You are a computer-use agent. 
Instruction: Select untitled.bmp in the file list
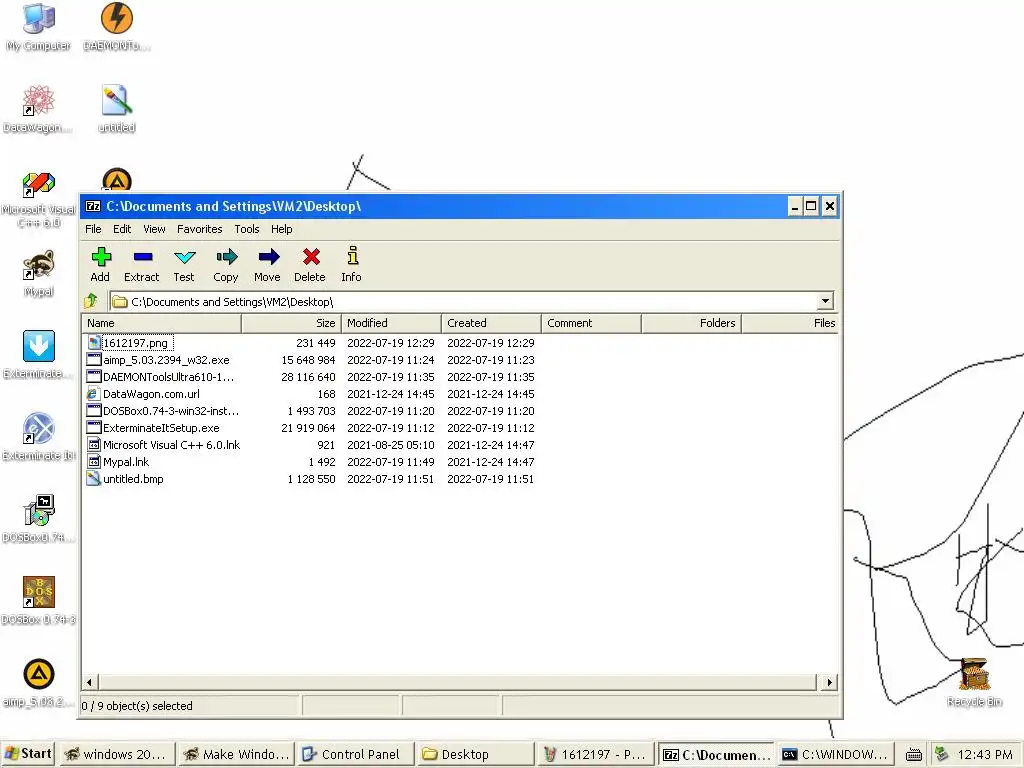[133, 479]
